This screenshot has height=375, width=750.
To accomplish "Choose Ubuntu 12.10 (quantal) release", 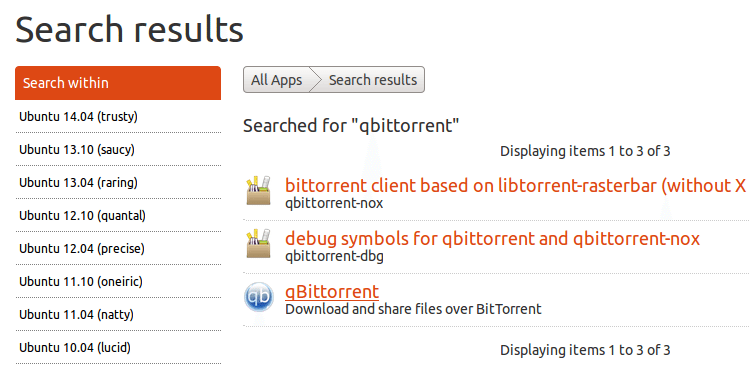I will 118,215.
